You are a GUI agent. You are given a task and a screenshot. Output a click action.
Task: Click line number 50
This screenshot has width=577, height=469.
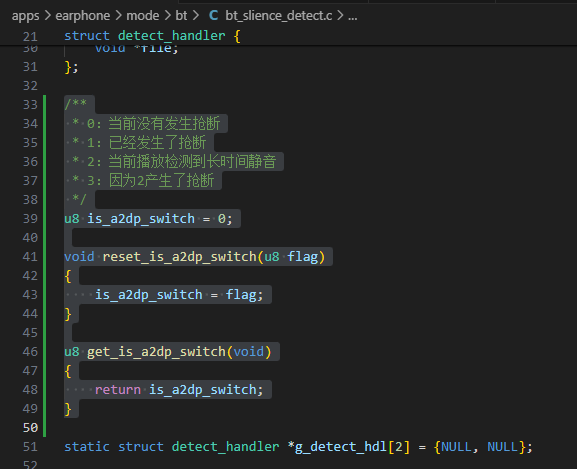(x=30, y=428)
